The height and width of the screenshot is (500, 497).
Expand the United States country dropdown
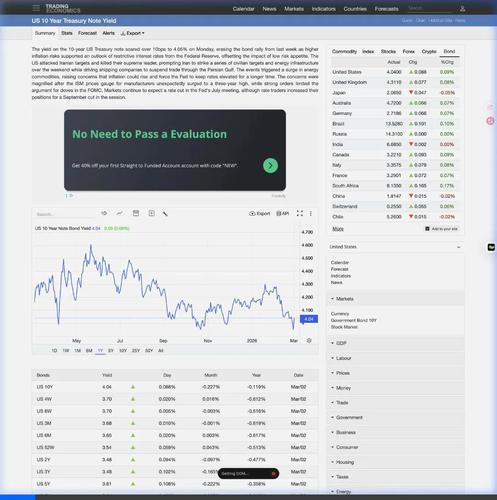point(395,247)
